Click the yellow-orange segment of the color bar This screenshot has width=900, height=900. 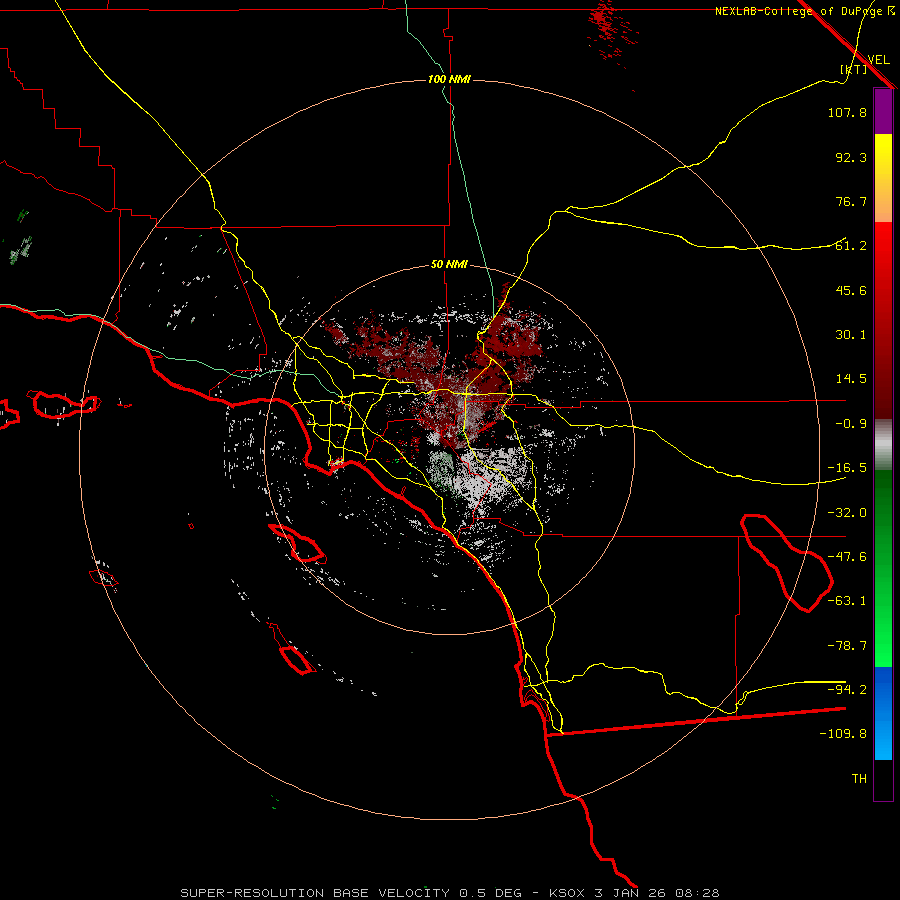[883, 178]
